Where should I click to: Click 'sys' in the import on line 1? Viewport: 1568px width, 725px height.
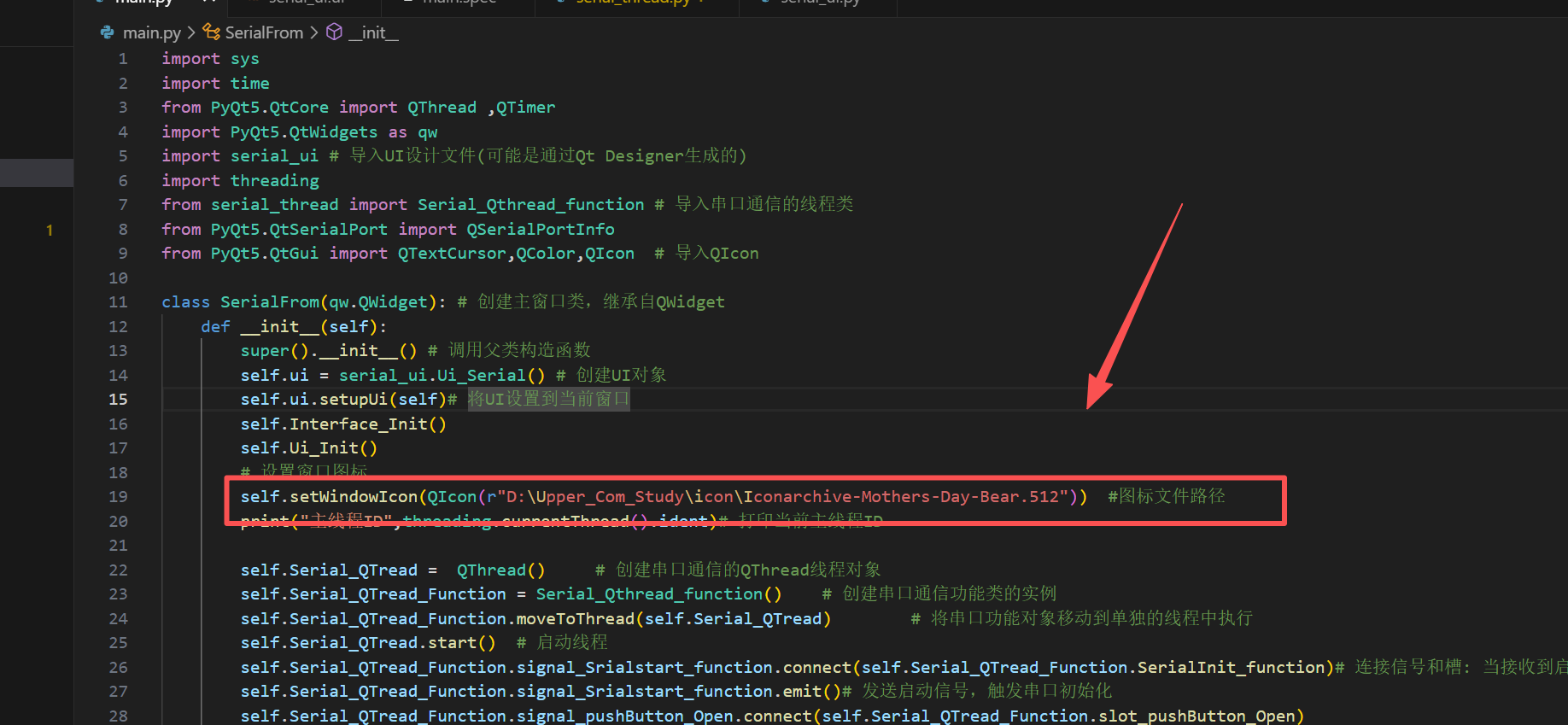[x=244, y=59]
